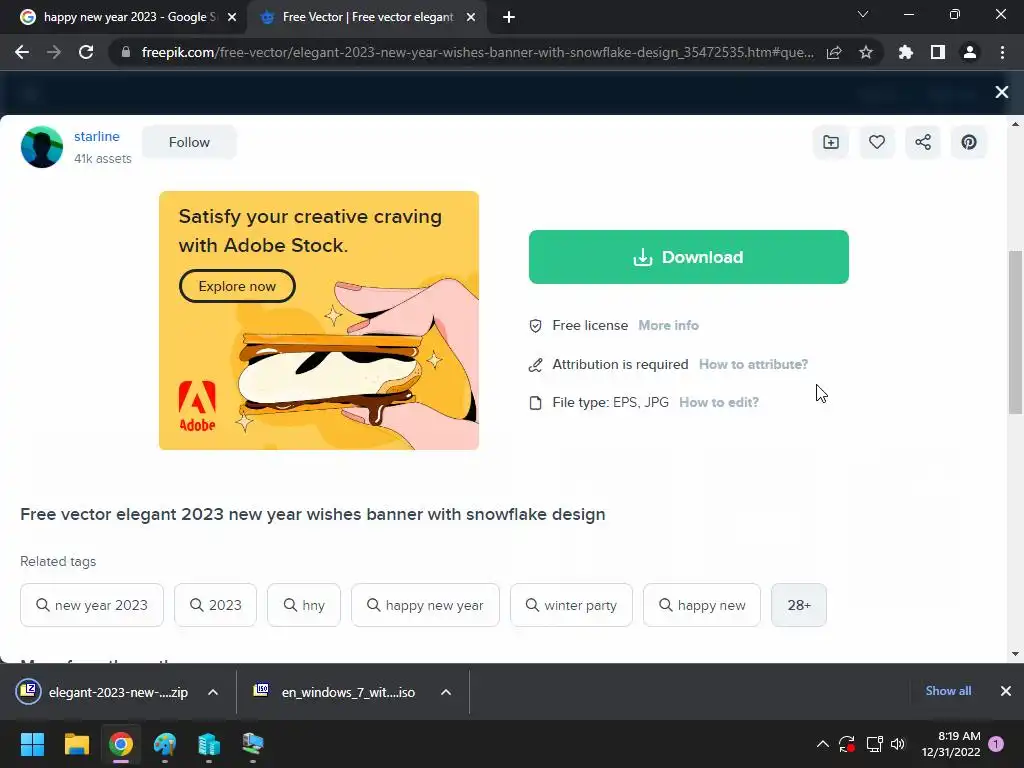This screenshot has width=1024, height=768.
Task: Click page vertical scrollbar thumb
Action: (1015, 332)
